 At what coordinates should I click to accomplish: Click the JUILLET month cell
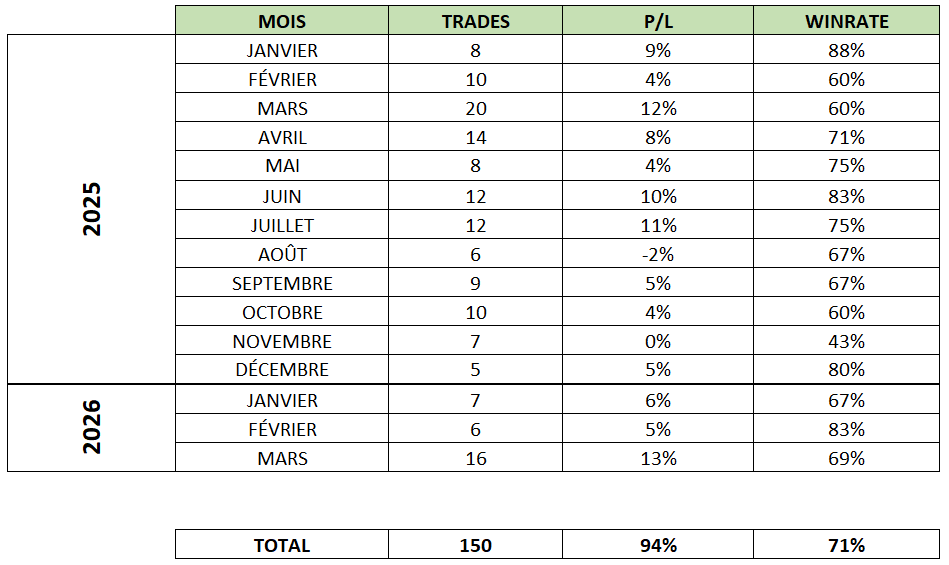pyautogui.click(x=282, y=226)
